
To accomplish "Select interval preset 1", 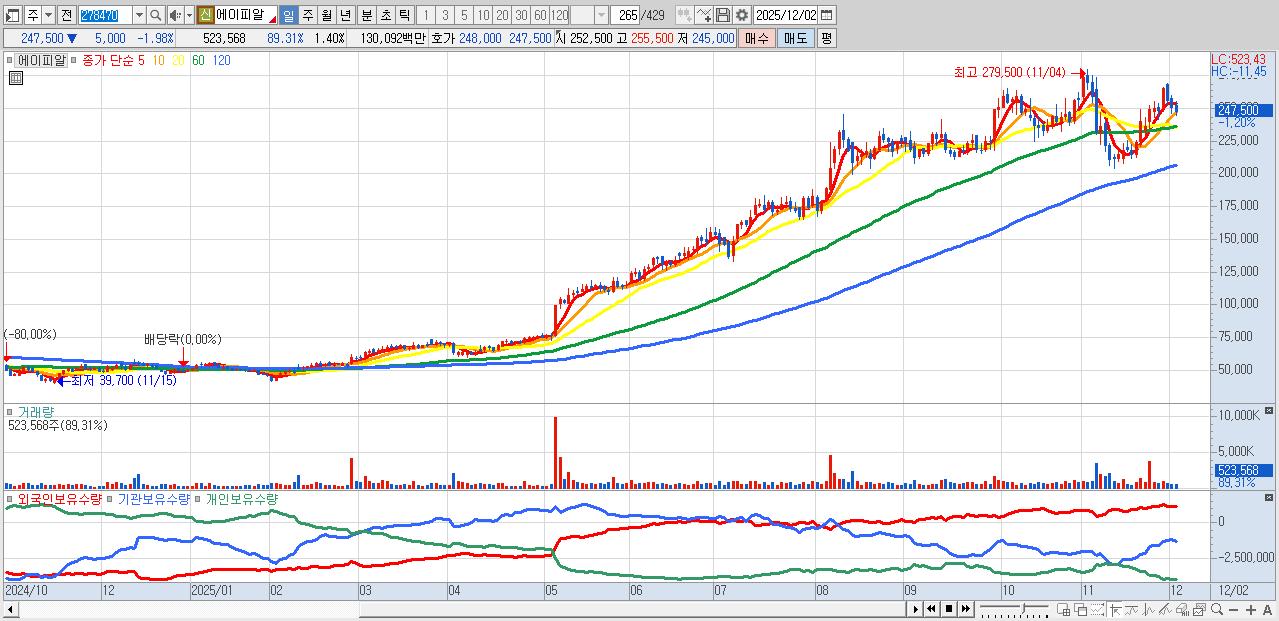I will pos(425,15).
